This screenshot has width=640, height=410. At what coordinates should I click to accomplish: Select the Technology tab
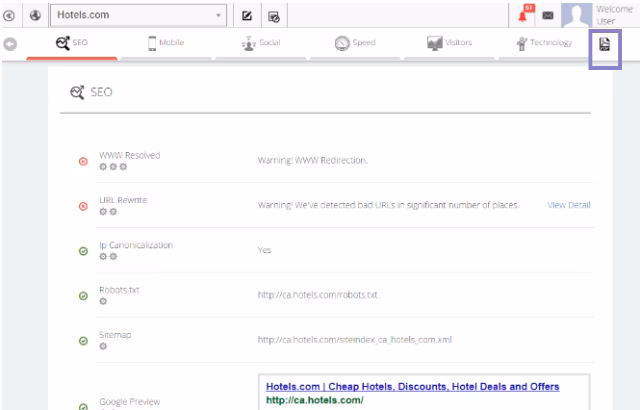coord(543,43)
